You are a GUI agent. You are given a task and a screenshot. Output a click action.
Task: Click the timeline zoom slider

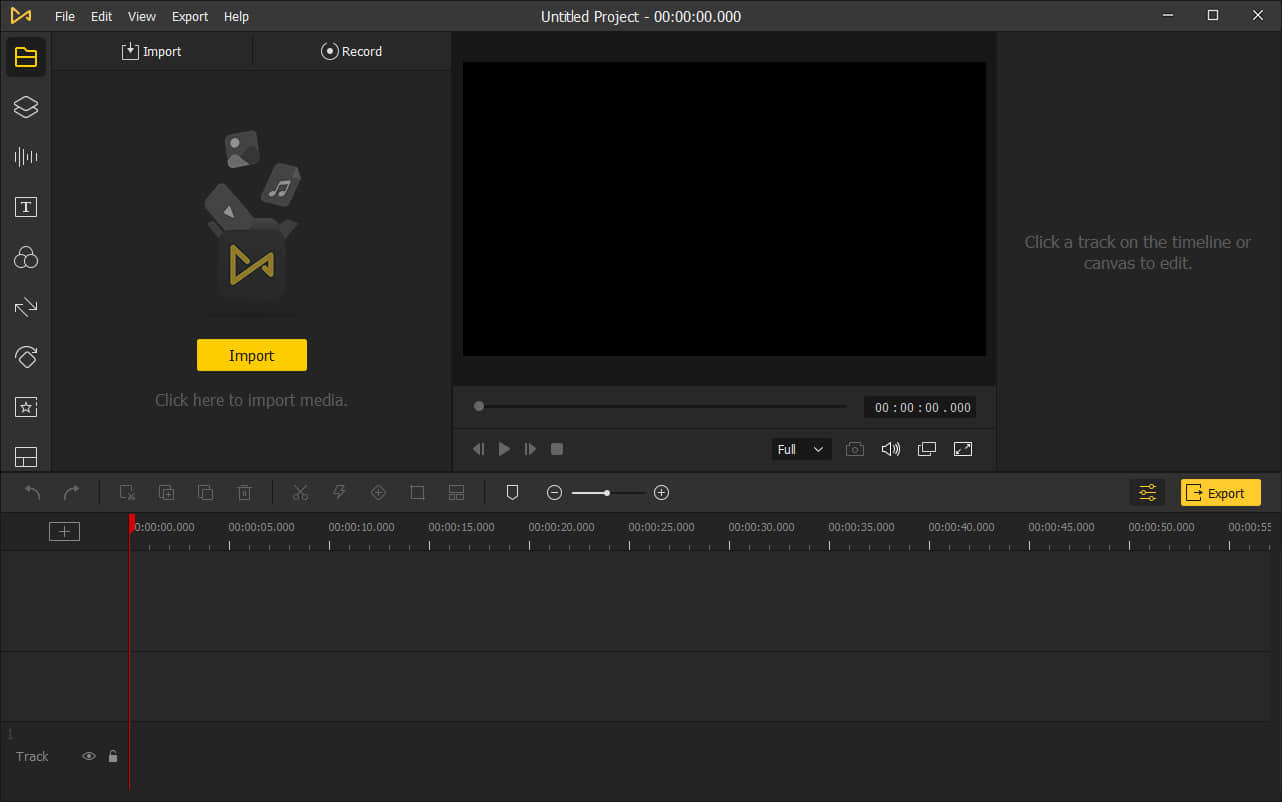(607, 492)
